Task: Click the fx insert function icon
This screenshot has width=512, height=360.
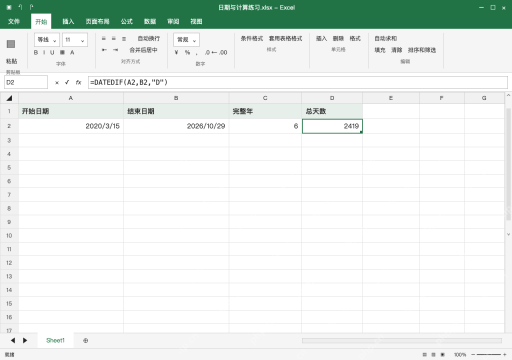Action: 78,82
